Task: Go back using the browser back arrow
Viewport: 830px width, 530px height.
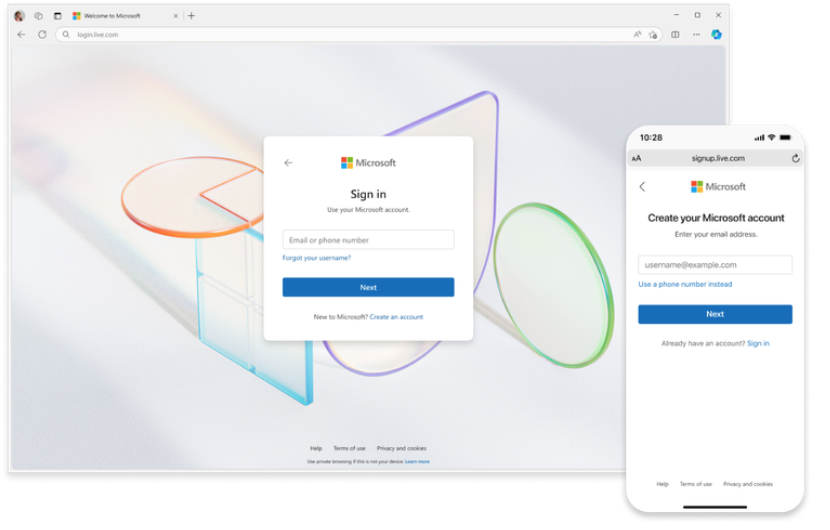Action: pos(21,34)
